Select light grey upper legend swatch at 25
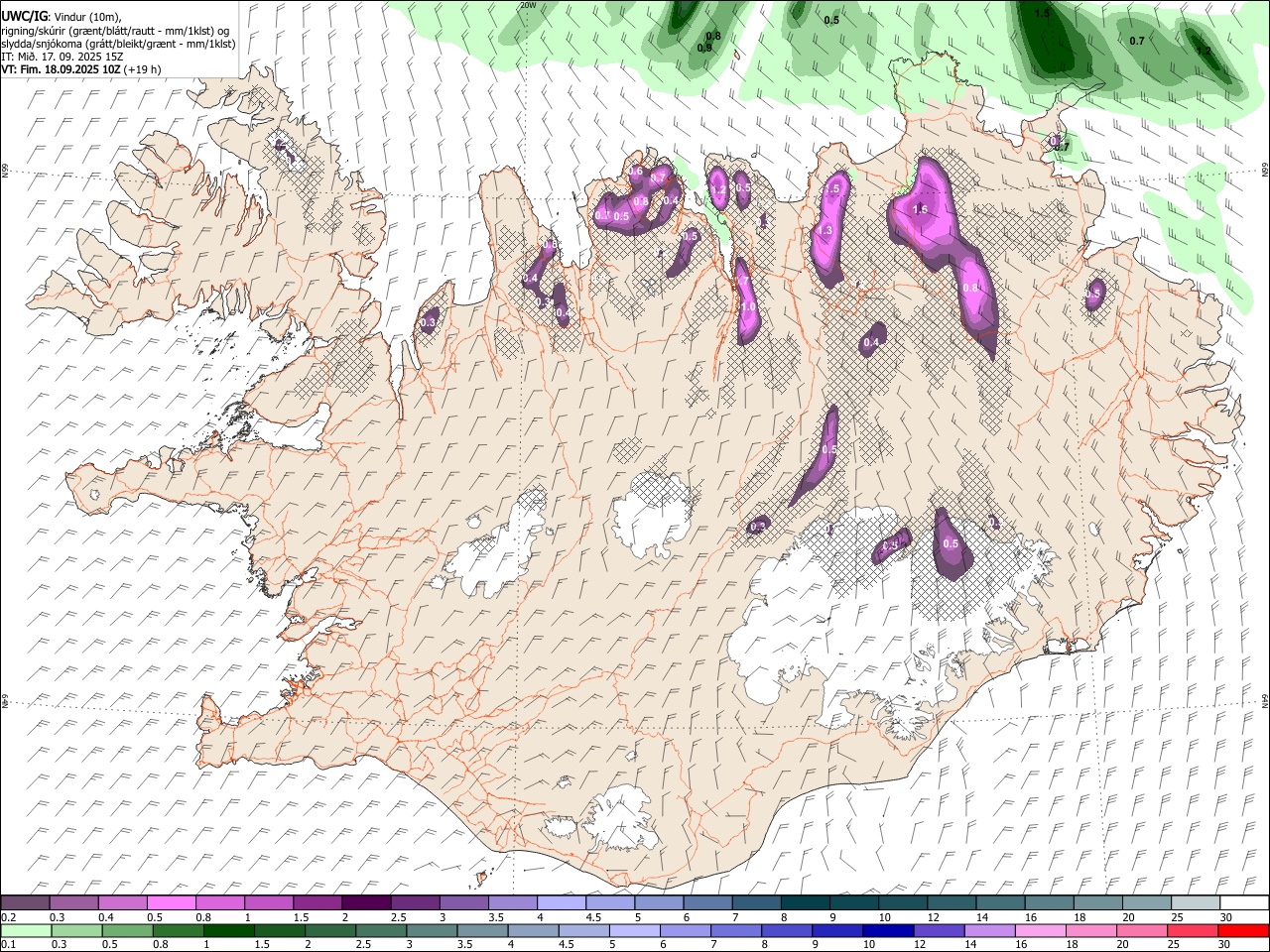 pyautogui.click(x=1194, y=902)
